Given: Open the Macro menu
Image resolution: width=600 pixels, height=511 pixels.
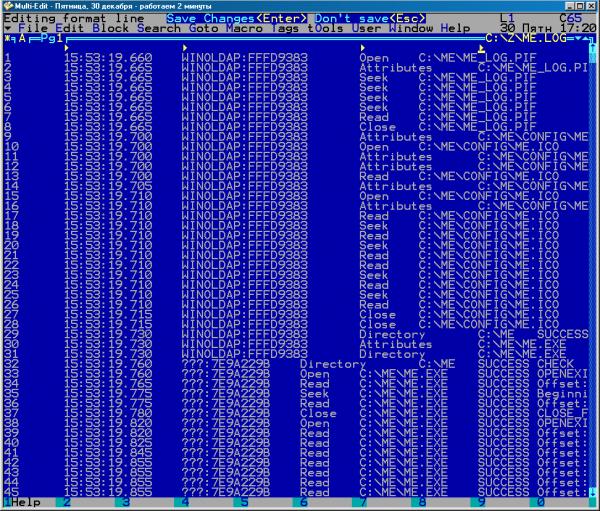Looking at the screenshot, I should [x=244, y=28].
